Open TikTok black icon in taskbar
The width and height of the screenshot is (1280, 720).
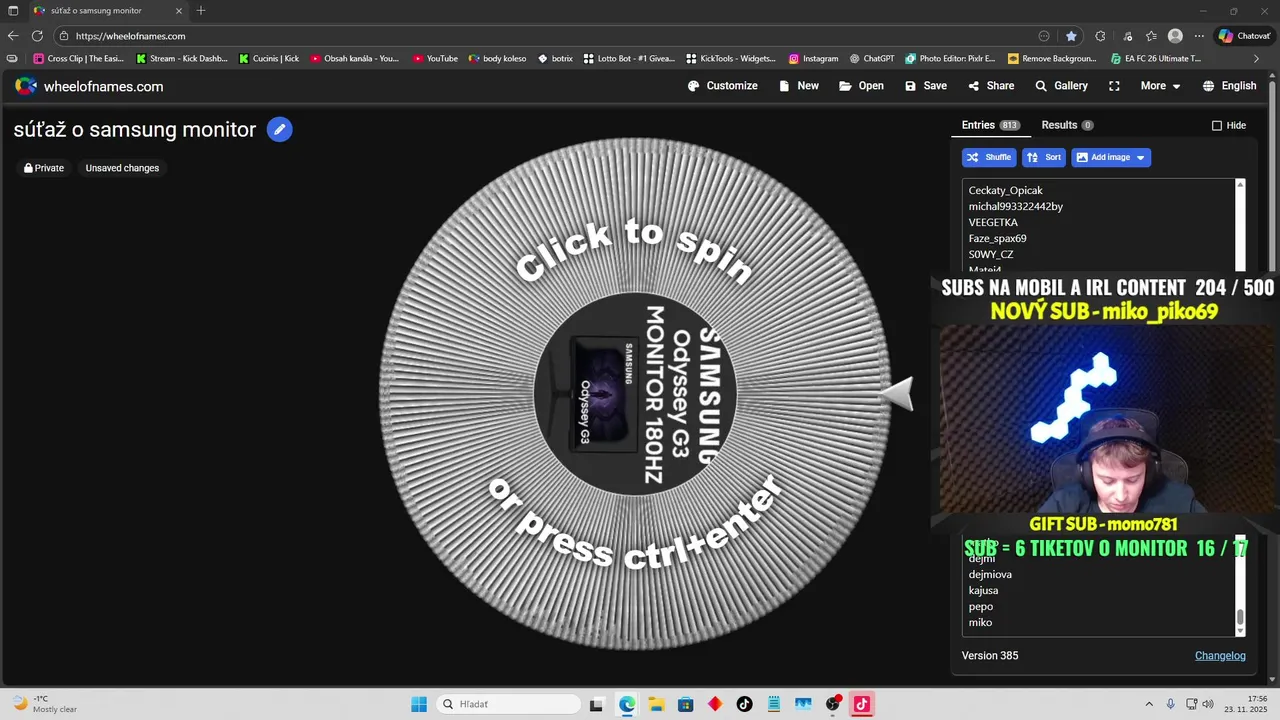click(x=744, y=704)
